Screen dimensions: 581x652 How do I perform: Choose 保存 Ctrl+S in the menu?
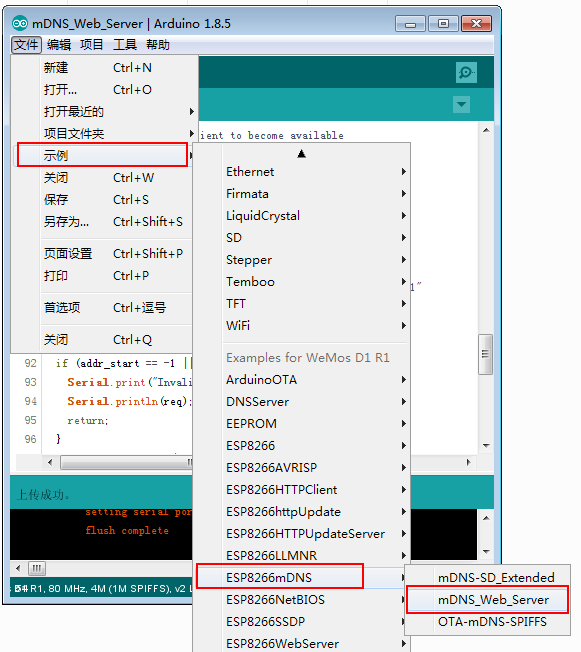click(x=104, y=200)
